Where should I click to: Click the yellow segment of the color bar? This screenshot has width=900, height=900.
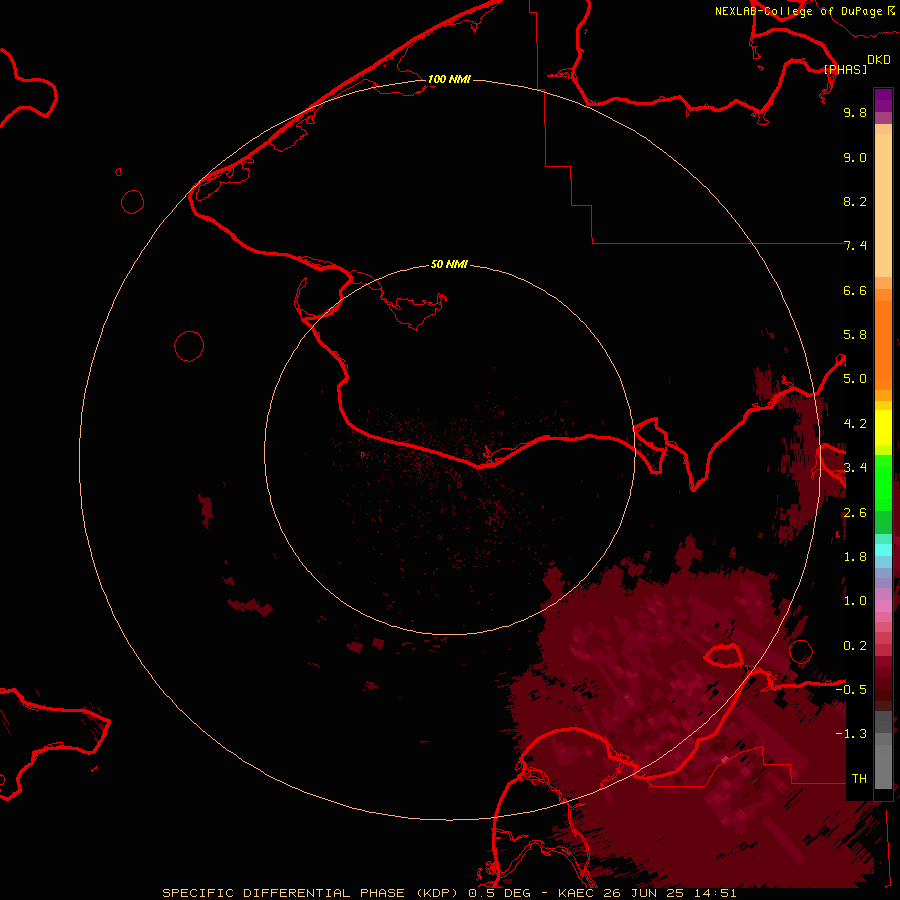point(883,428)
